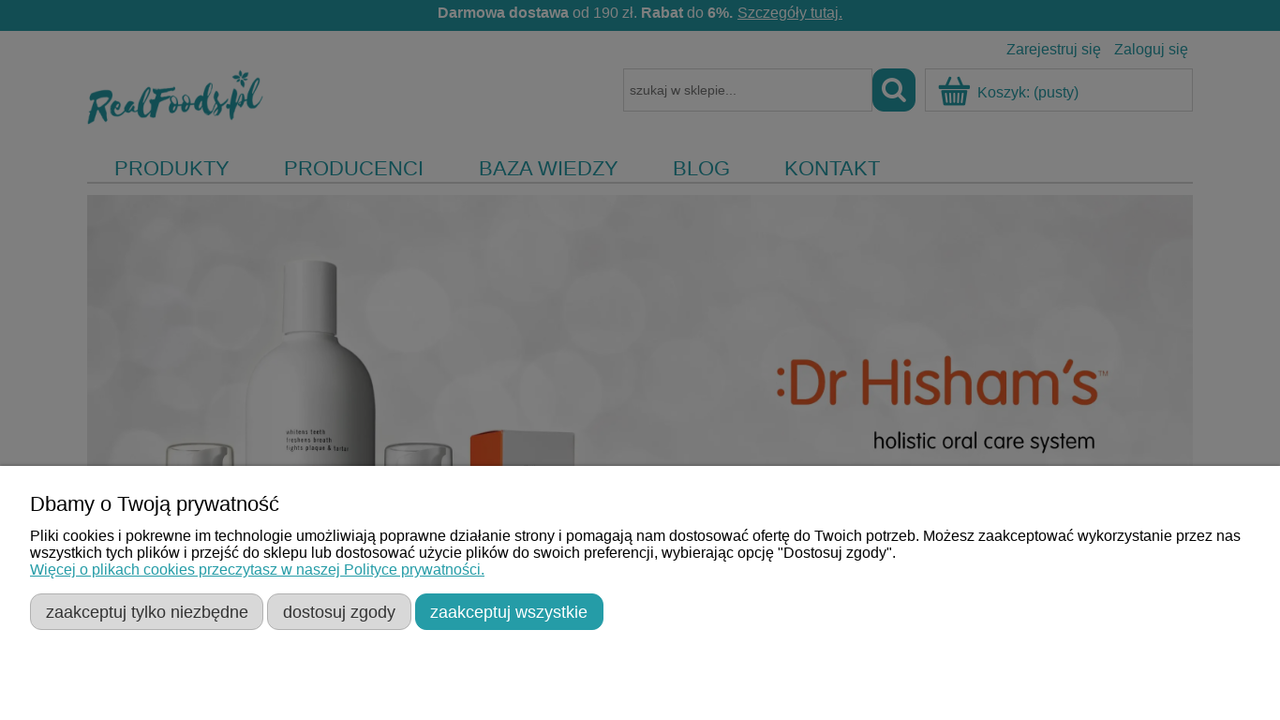Open Szczegóły tutaj delivery details link
1280x720 pixels.
790,13
